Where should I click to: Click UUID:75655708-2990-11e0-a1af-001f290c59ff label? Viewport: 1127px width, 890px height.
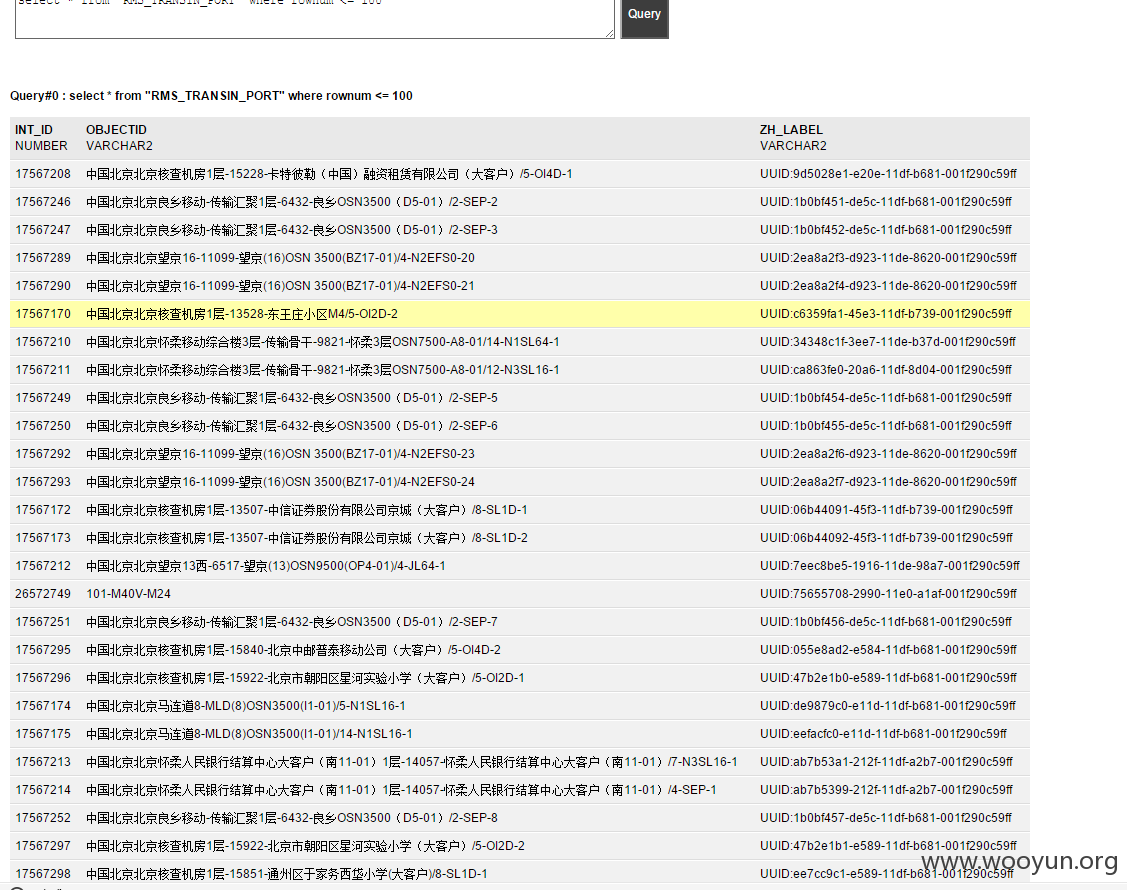(888, 595)
